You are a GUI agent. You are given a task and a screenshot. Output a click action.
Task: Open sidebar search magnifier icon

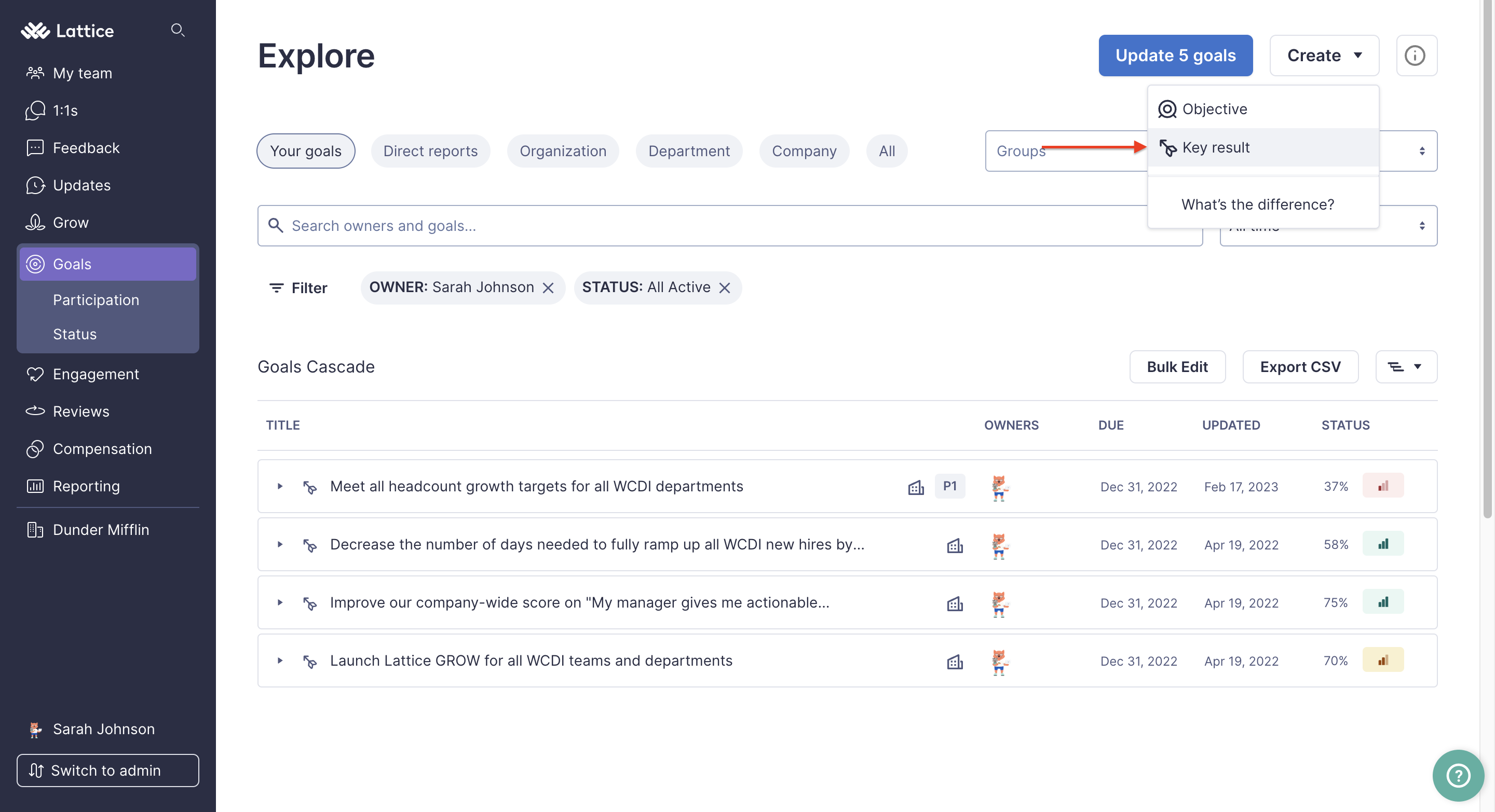pyautogui.click(x=178, y=30)
